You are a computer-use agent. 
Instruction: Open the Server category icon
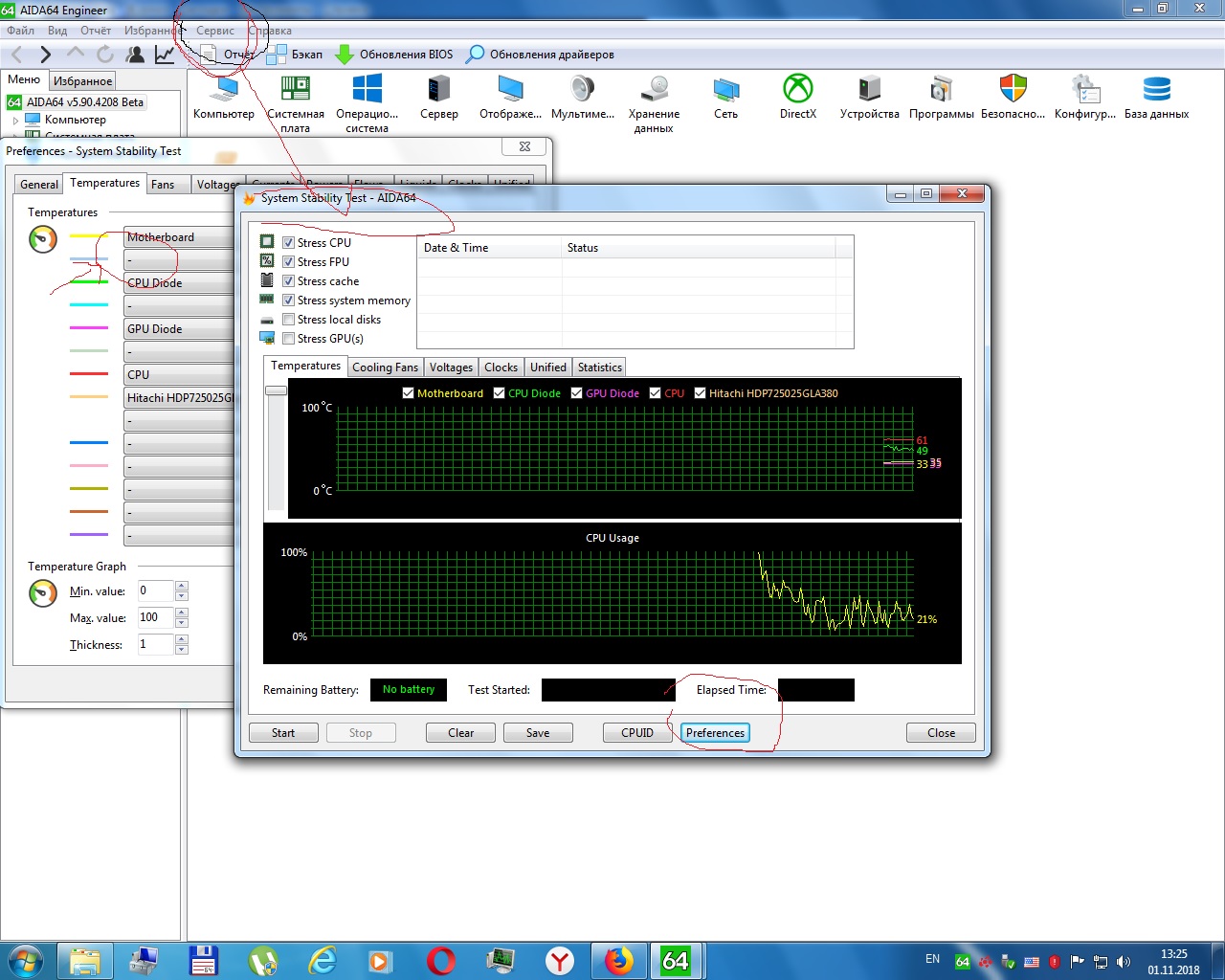point(438,90)
